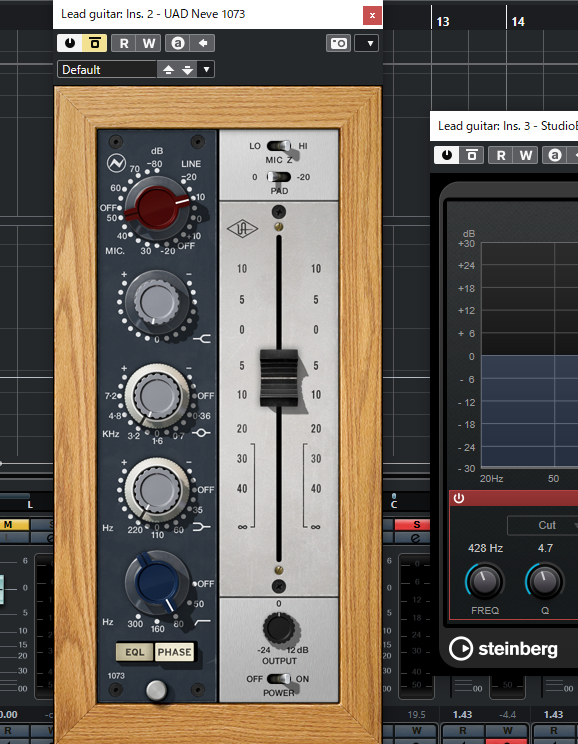
Task: Toggle bypass on the Neve 1073 plugin
Action: 94,43
